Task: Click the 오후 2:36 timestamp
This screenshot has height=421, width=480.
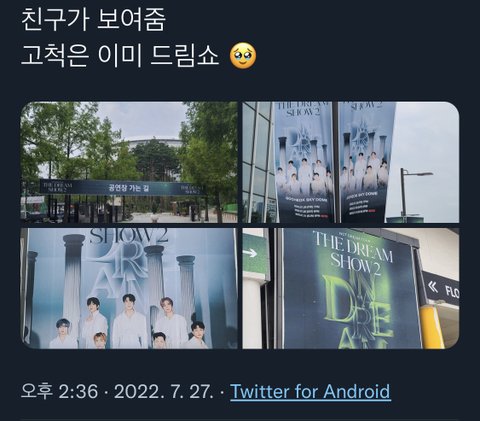Action: point(60,391)
